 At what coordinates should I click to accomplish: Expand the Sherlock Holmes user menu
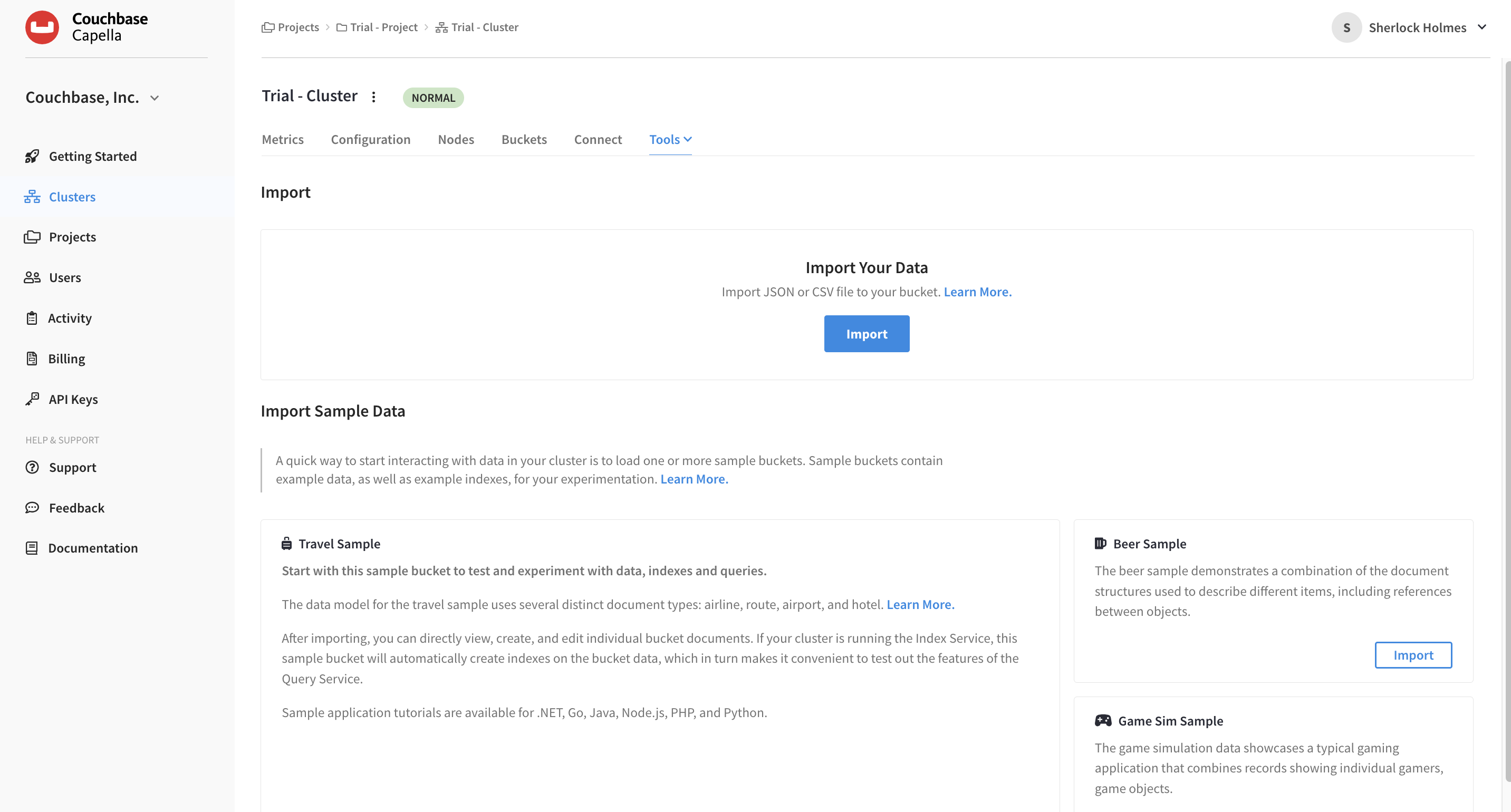click(1481, 27)
